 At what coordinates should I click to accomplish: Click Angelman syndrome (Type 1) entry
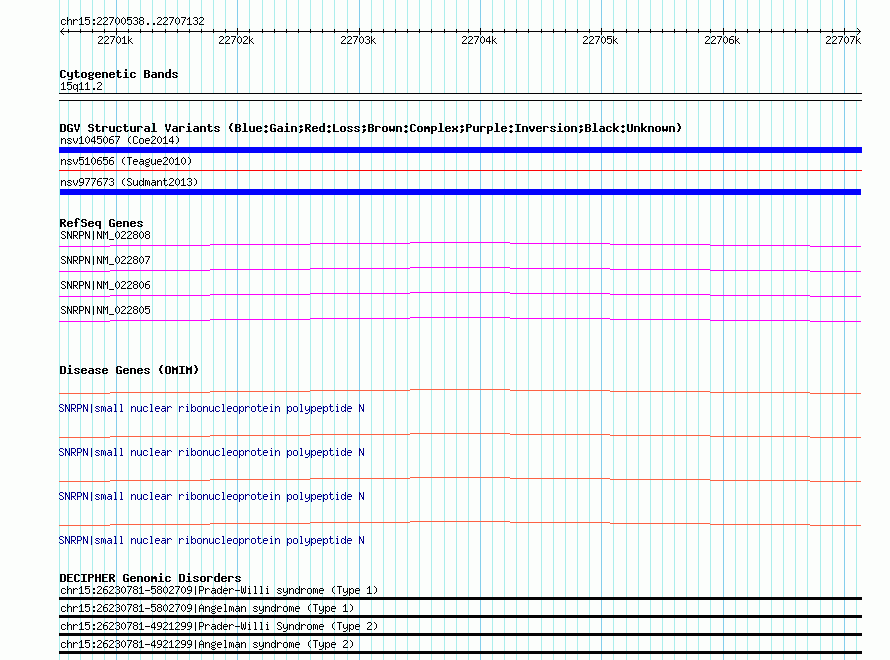(x=207, y=608)
